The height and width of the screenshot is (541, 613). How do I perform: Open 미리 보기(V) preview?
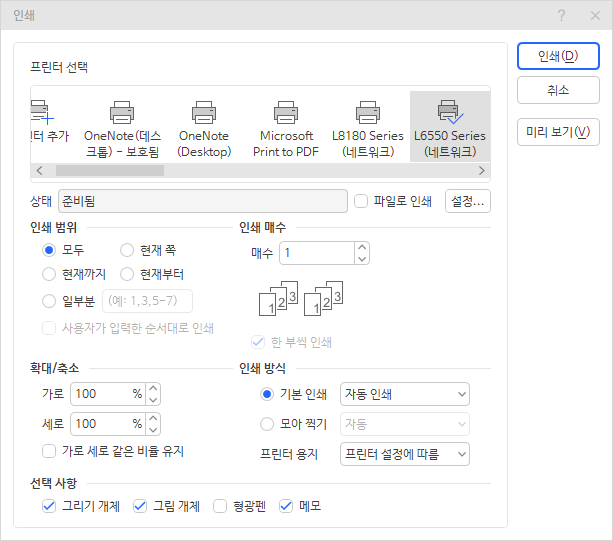(558, 132)
